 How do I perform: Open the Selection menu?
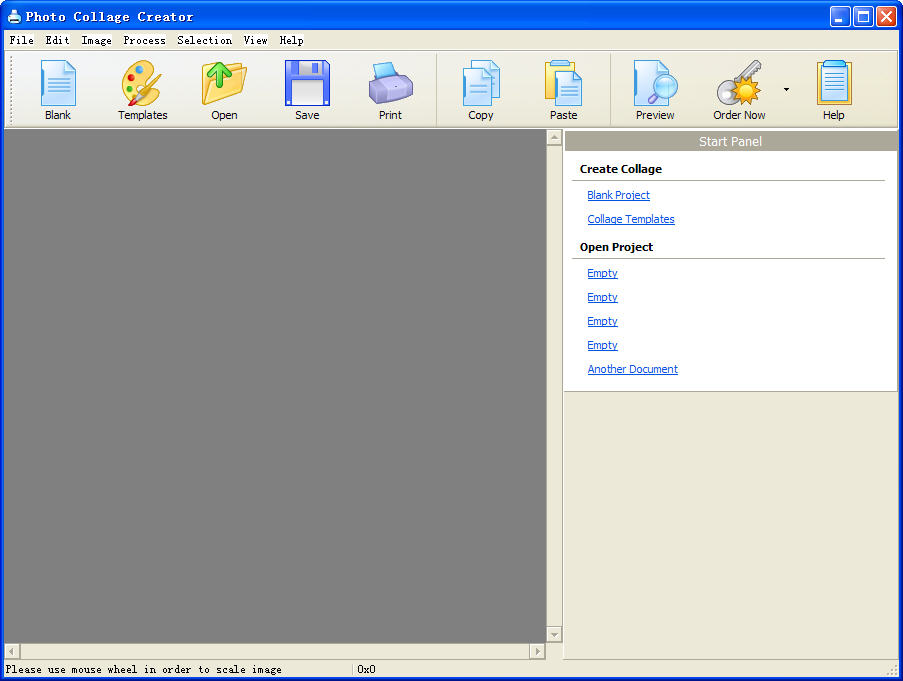tap(204, 41)
